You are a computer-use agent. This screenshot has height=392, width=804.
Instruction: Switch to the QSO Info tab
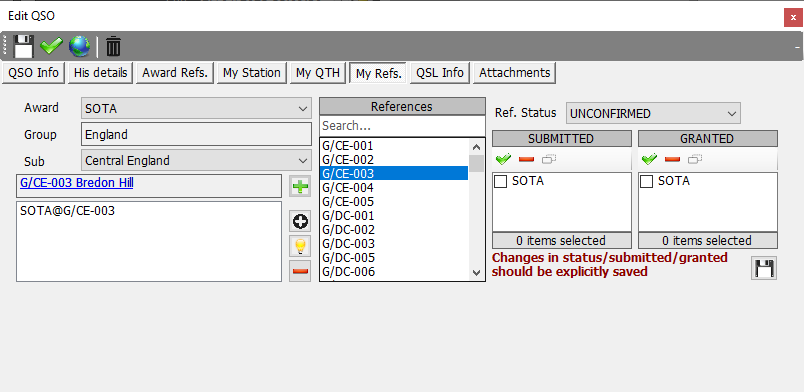[x=34, y=73]
